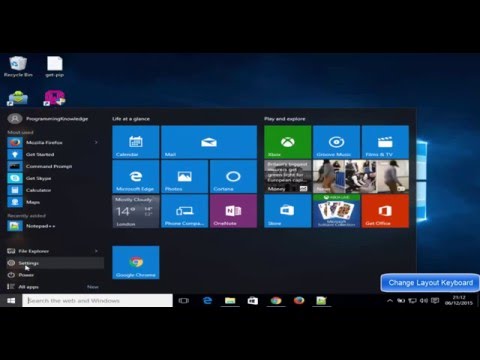The height and width of the screenshot is (360, 480).
Task: Launch the OneNote tile
Action: pyautogui.click(x=233, y=211)
